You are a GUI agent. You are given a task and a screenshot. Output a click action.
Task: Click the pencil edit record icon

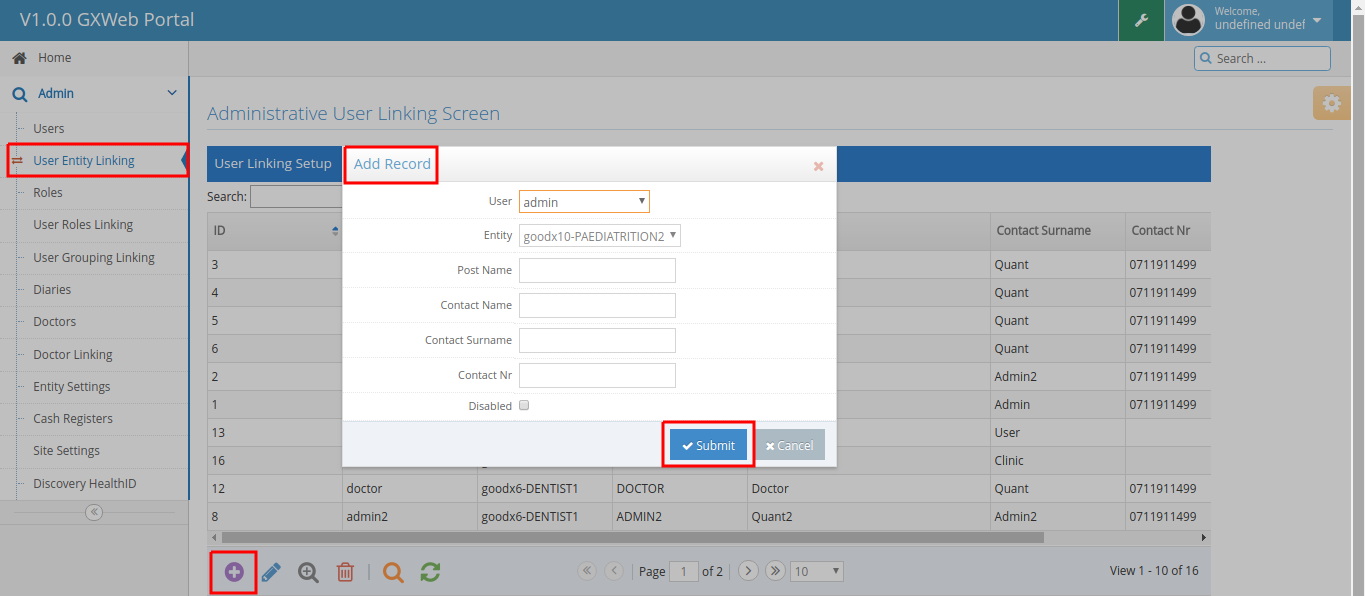[271, 572]
